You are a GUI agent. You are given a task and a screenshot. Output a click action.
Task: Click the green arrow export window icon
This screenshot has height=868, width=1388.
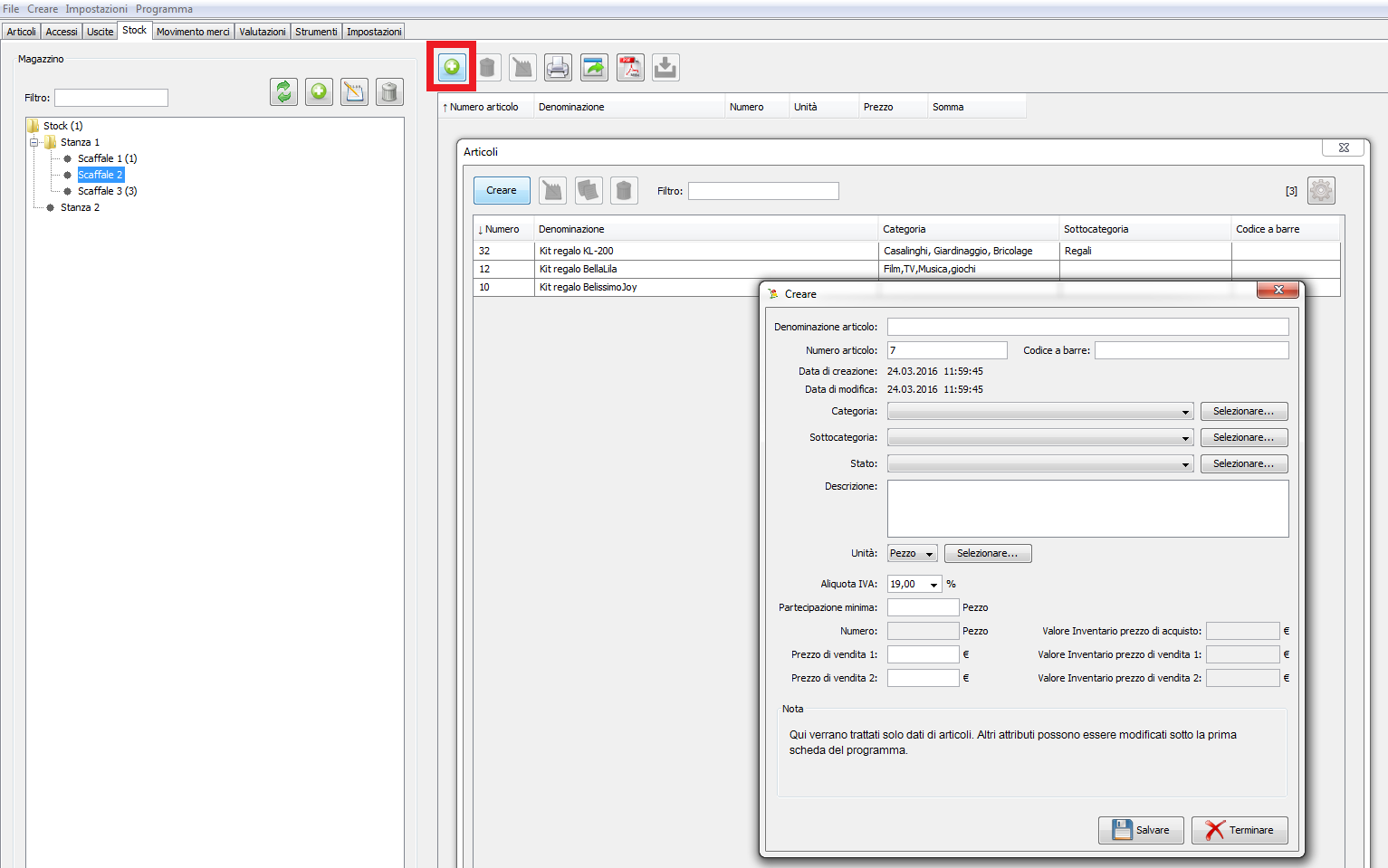click(594, 67)
